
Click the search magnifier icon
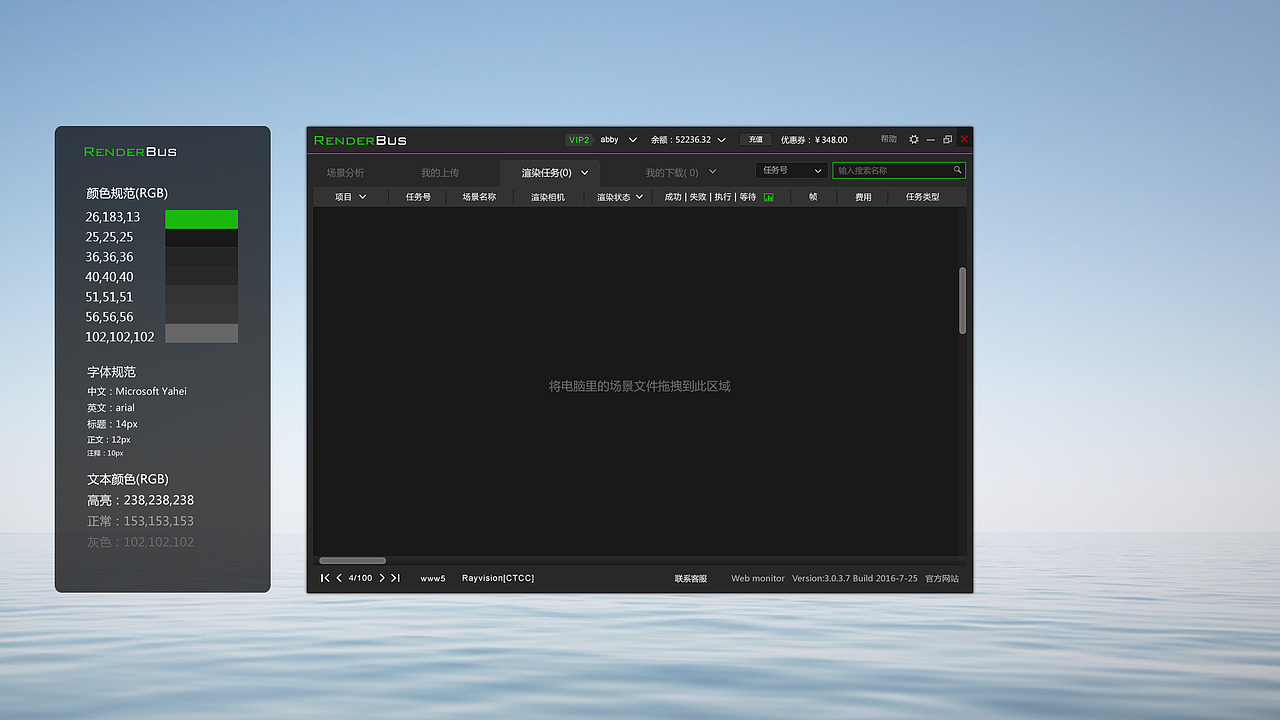pos(957,170)
